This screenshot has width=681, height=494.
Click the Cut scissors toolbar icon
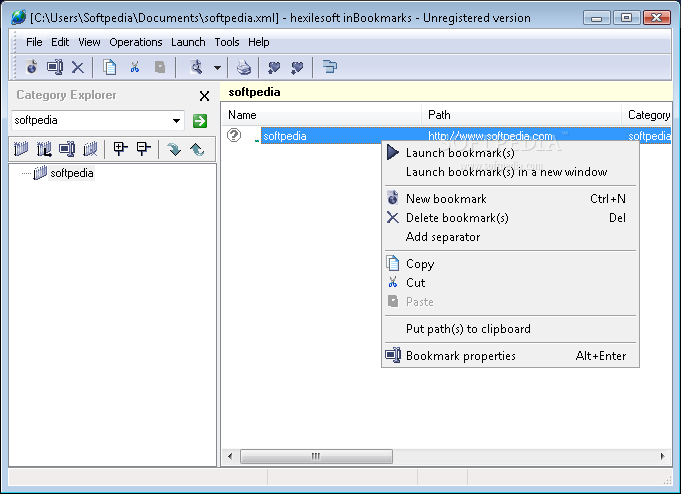pos(135,67)
